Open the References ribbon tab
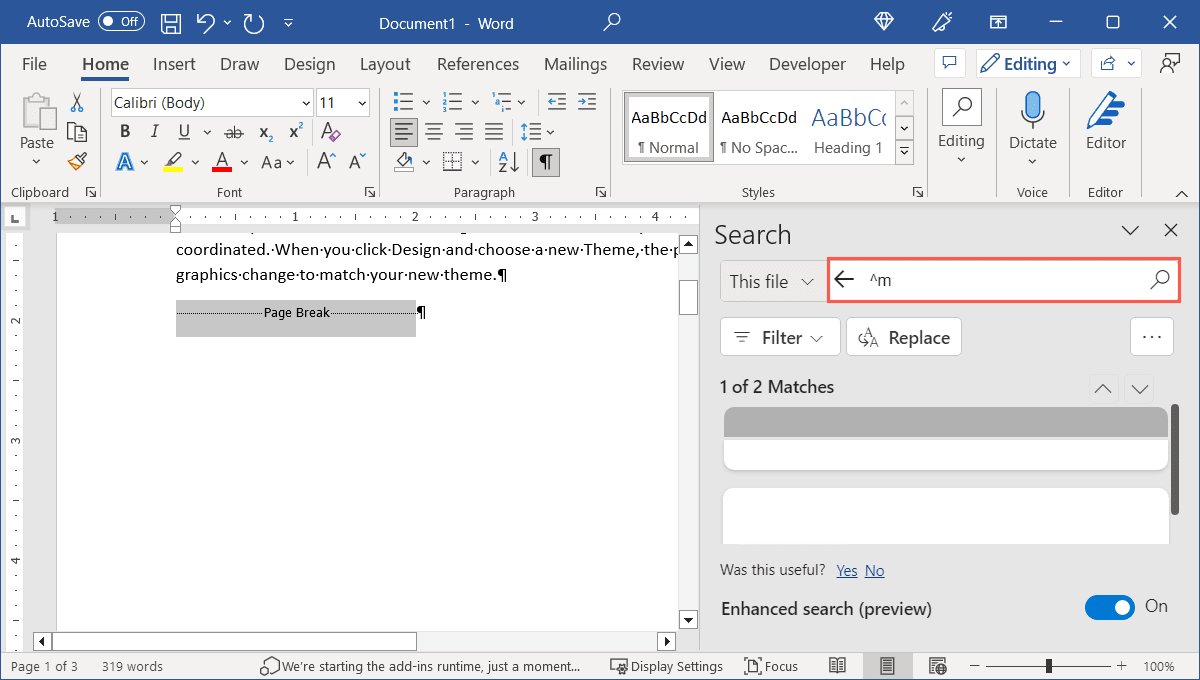 pyautogui.click(x=477, y=64)
